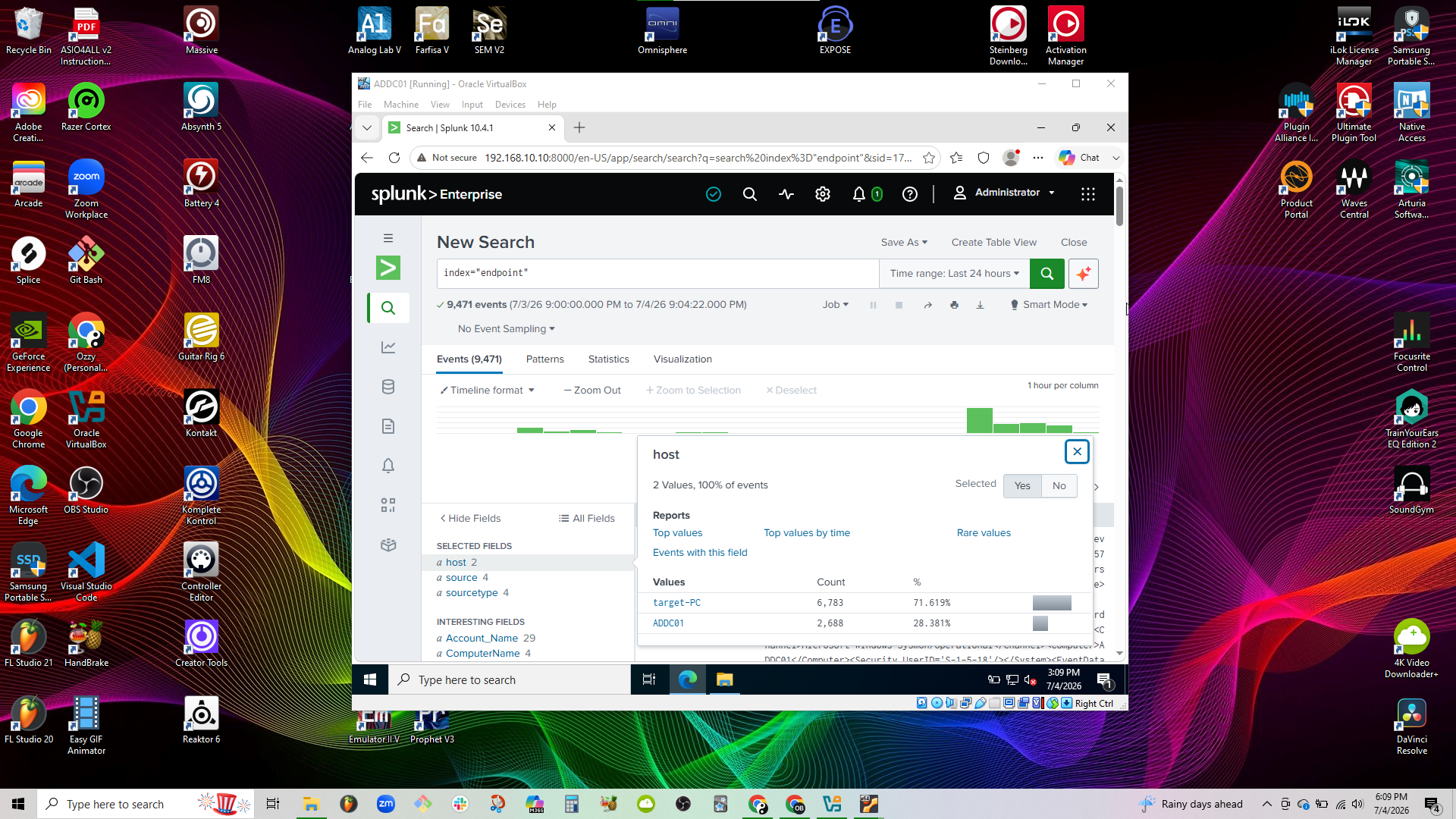Click the target-PC percentage bar

[x=1052, y=603]
